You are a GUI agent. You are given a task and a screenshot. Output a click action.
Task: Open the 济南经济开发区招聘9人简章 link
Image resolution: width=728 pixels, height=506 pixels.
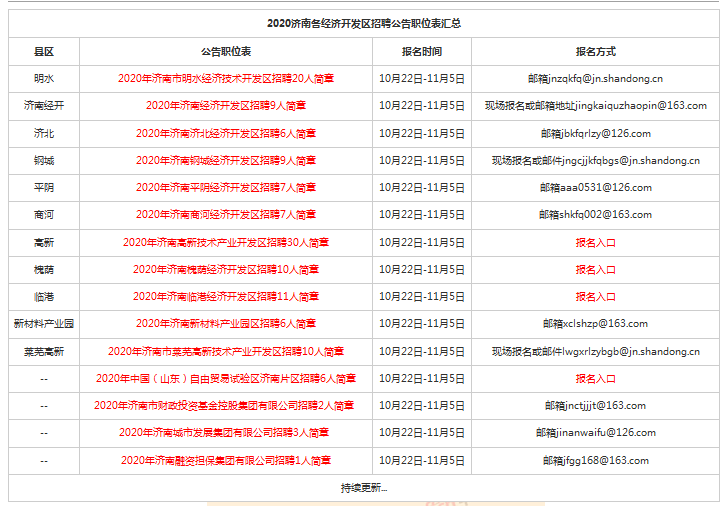click(x=226, y=105)
